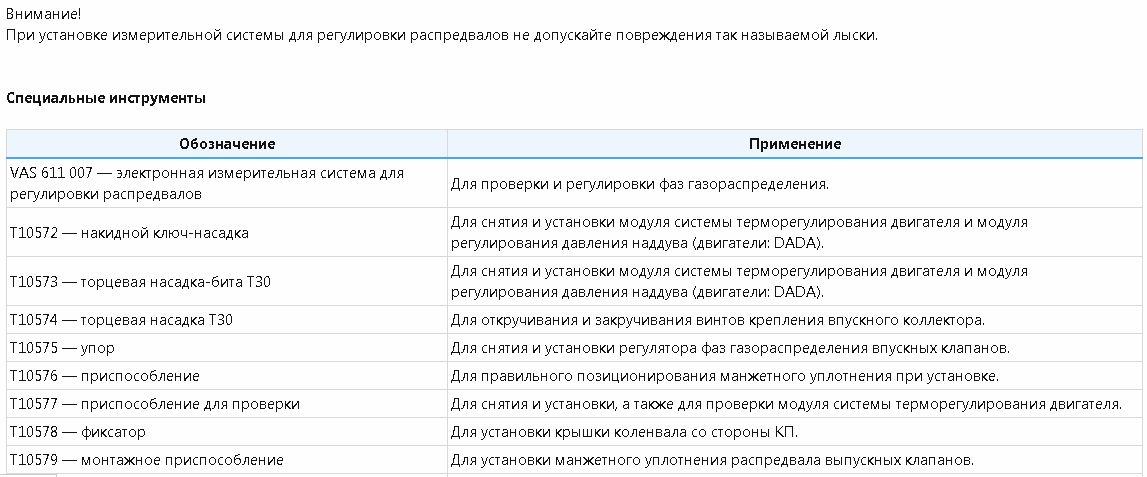This screenshot has width=1147, height=477.
Task: Click the intake valve timing regulator description
Action: tap(730, 348)
